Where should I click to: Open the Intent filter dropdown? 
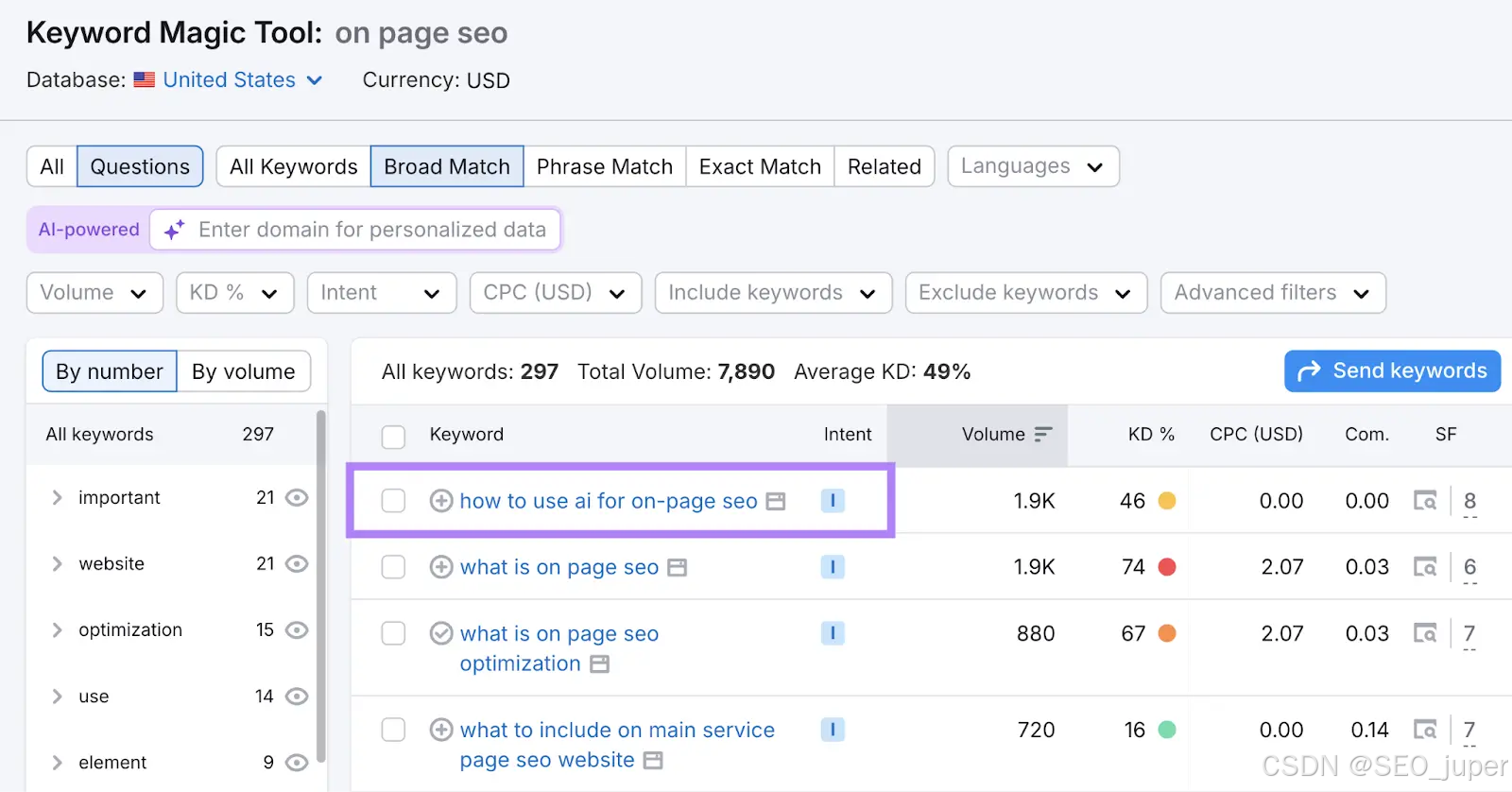[382, 293]
